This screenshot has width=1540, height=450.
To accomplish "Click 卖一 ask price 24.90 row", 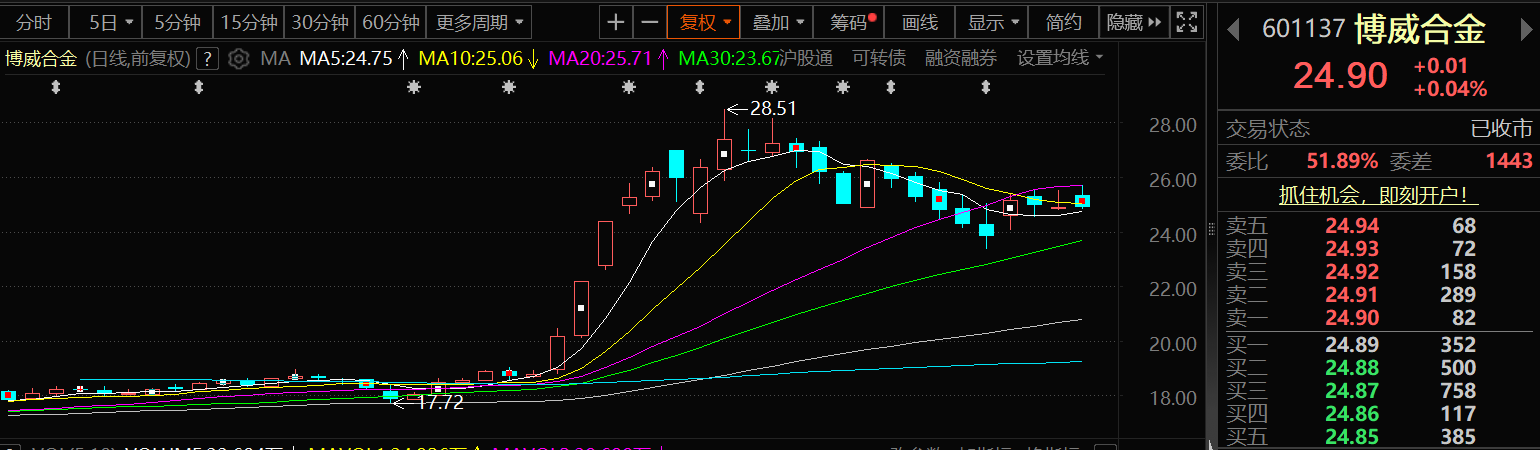I will pos(1378,318).
